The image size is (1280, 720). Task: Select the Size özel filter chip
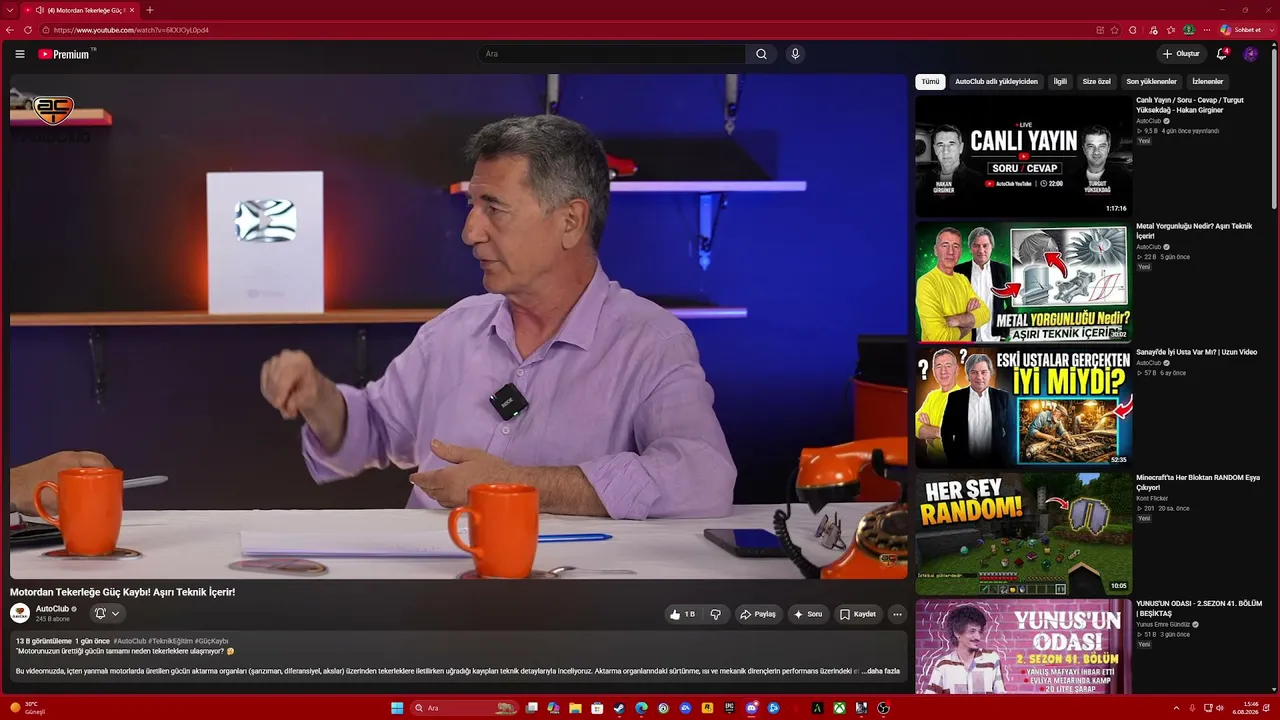1096,82
